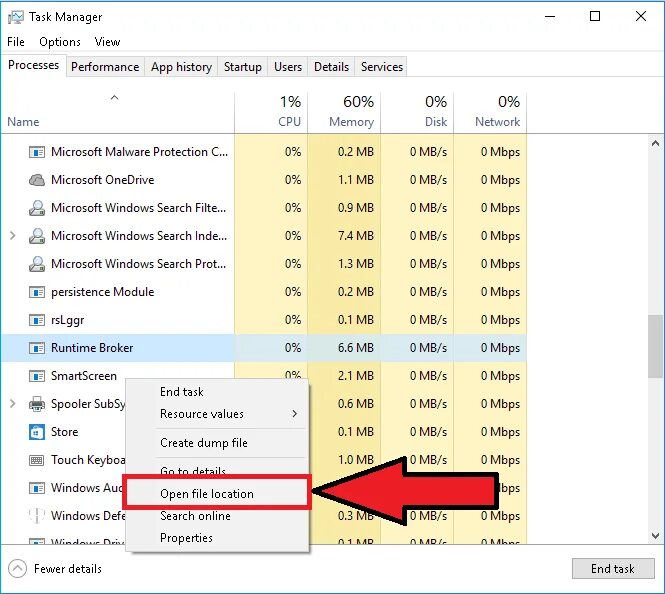The width and height of the screenshot is (665, 594).
Task: Click the 1.3 MB memory value
Action: (x=355, y=264)
